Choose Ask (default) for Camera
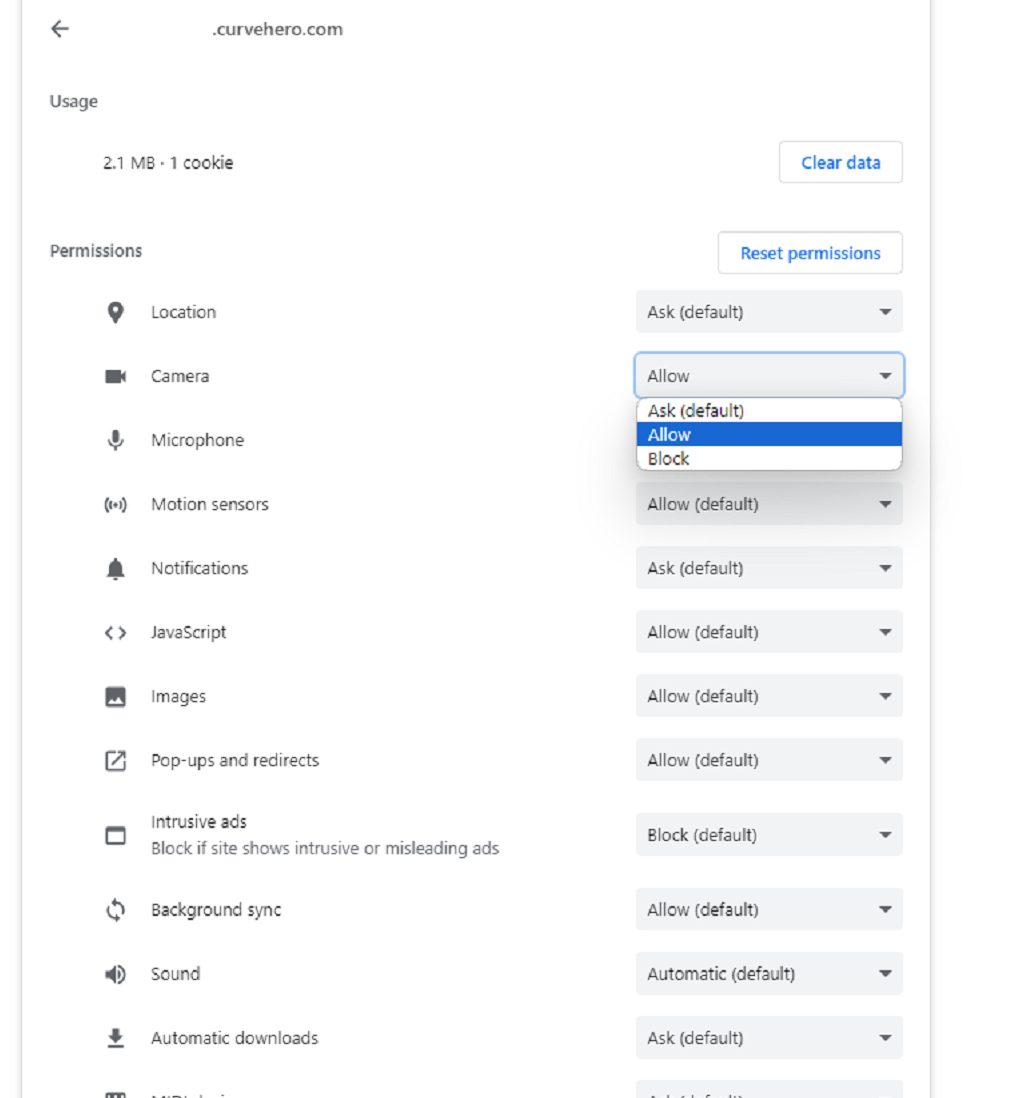 [x=769, y=410]
